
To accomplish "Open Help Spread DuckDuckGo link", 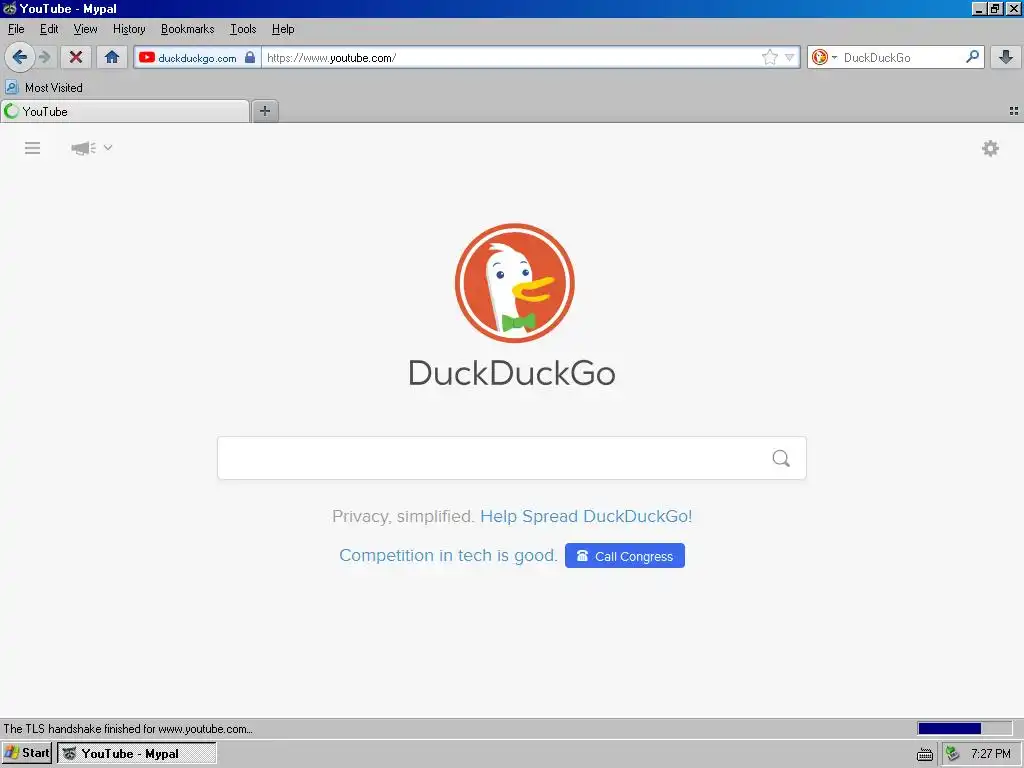I will pyautogui.click(x=586, y=516).
